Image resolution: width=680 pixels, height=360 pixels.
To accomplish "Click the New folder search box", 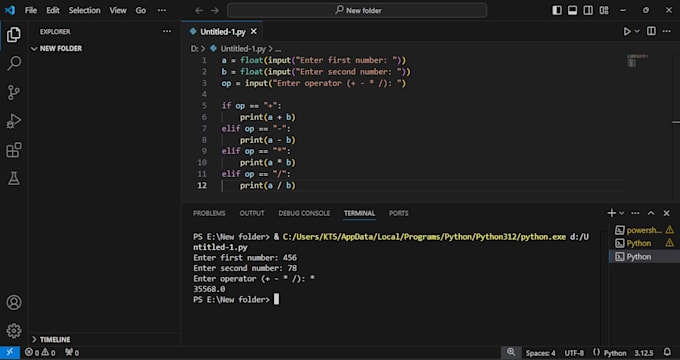I will click(357, 10).
